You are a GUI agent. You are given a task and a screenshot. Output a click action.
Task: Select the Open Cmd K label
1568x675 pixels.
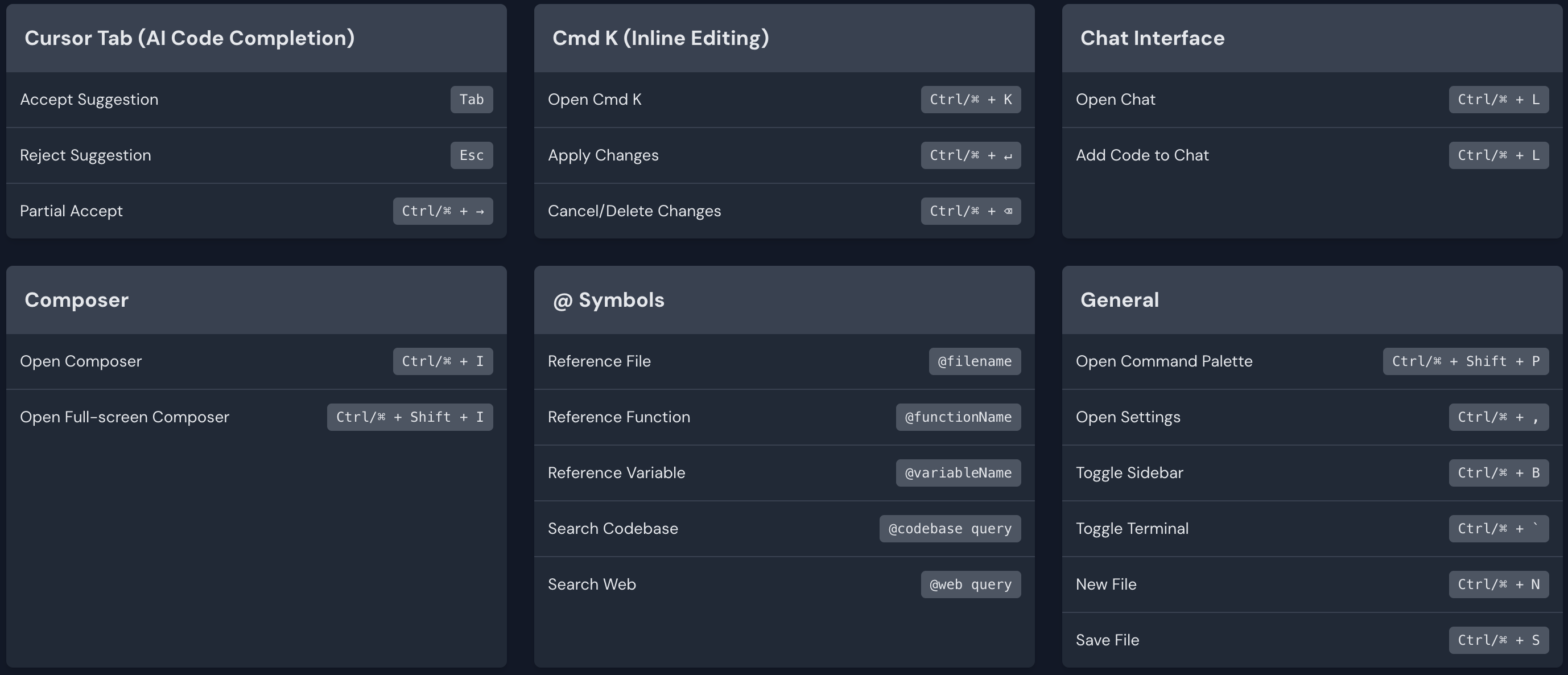pyautogui.click(x=595, y=100)
